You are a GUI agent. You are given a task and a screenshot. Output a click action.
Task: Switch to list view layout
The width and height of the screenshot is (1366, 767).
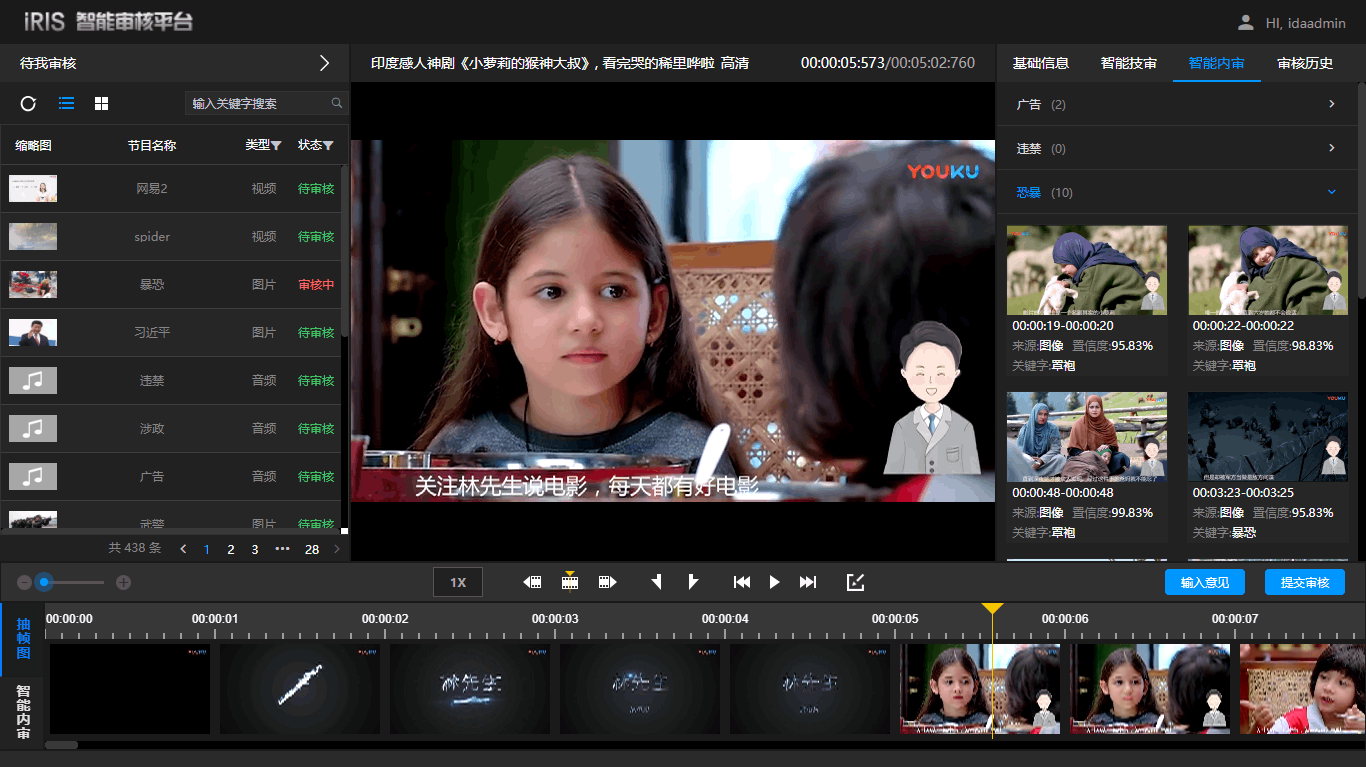click(67, 103)
